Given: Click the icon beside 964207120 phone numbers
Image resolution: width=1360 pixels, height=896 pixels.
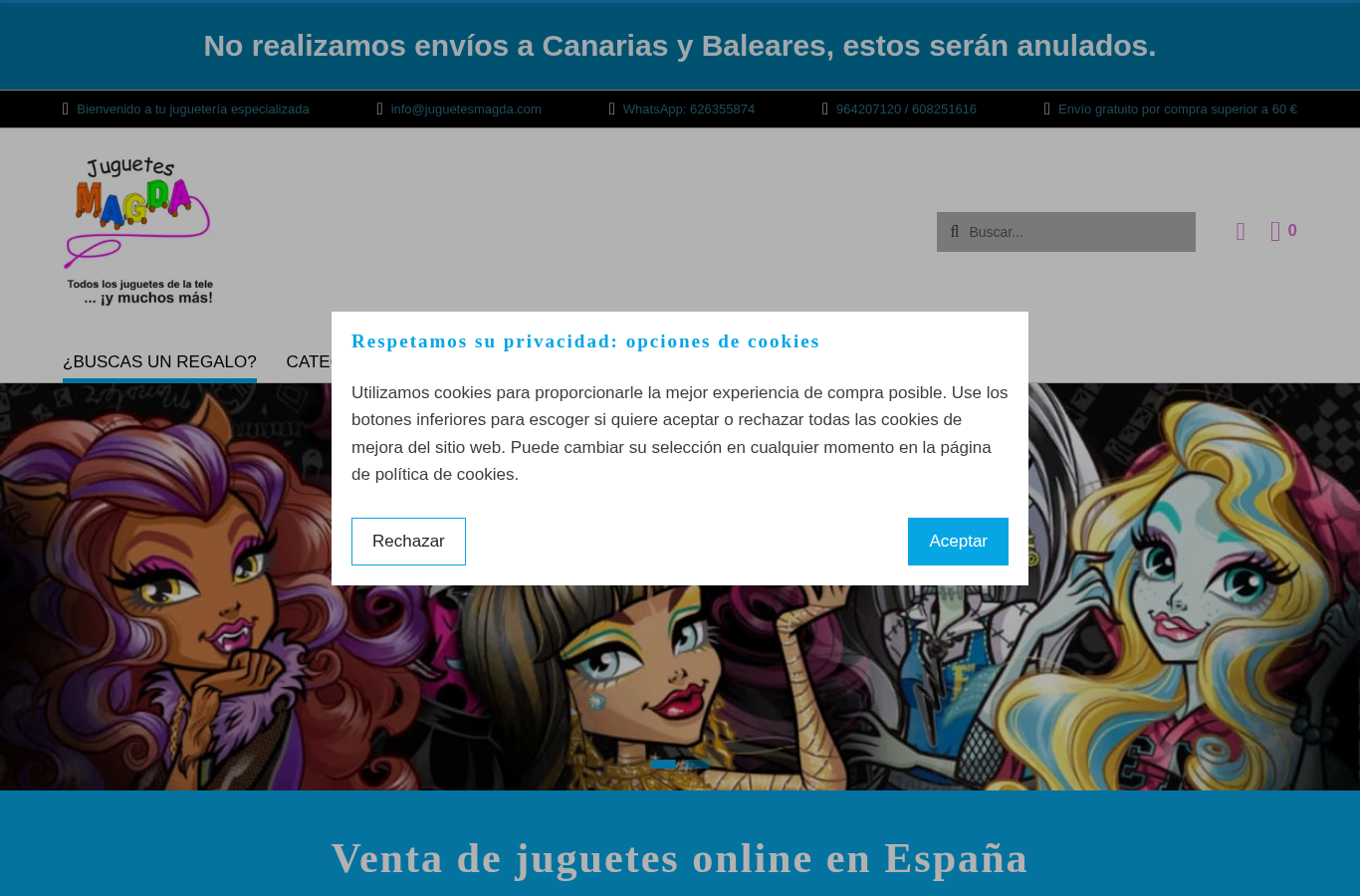Looking at the screenshot, I should click(825, 110).
